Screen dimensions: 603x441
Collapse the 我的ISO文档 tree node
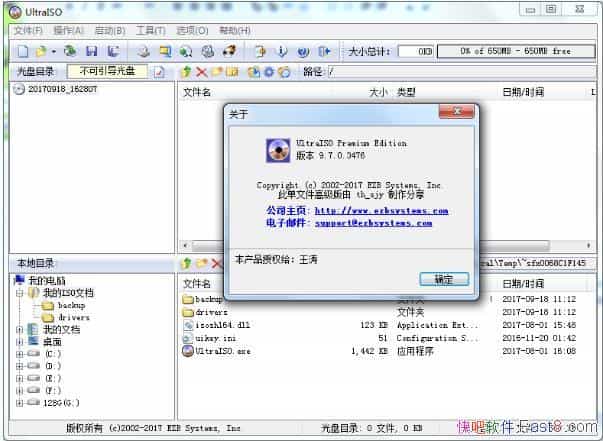[20, 293]
